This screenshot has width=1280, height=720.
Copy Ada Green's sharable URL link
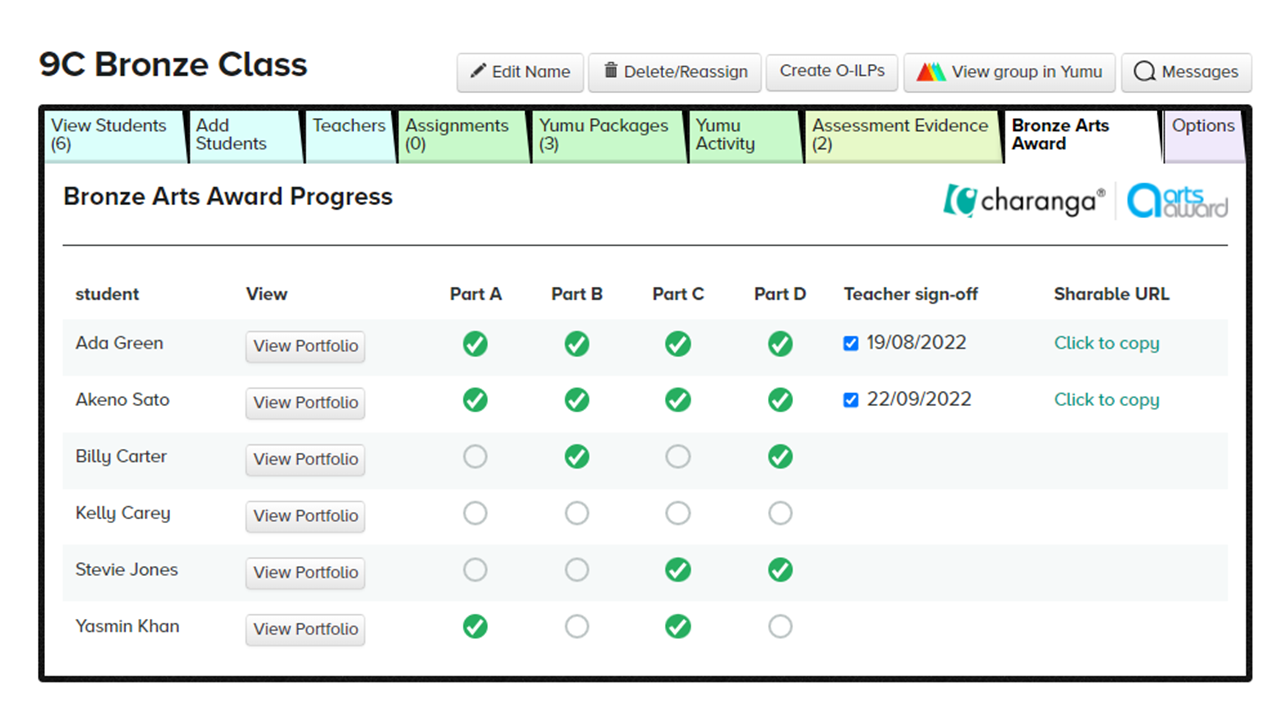coord(1106,343)
